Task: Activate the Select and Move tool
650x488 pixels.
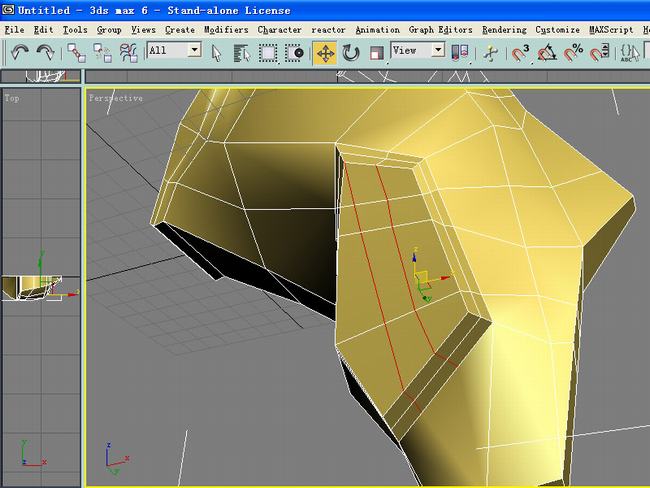Action: 325,53
